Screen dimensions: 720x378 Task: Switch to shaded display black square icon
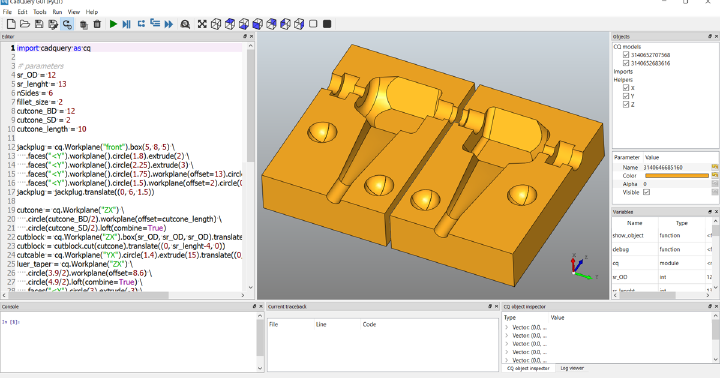(327, 24)
